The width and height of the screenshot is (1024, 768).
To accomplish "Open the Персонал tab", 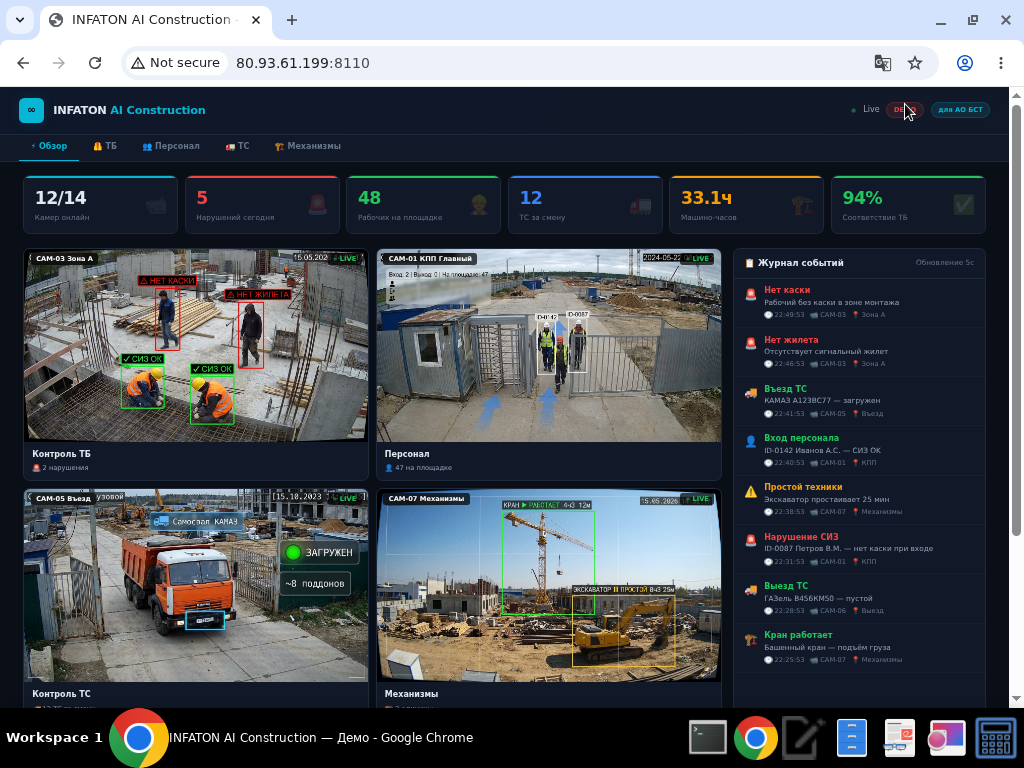I will pyautogui.click(x=171, y=146).
